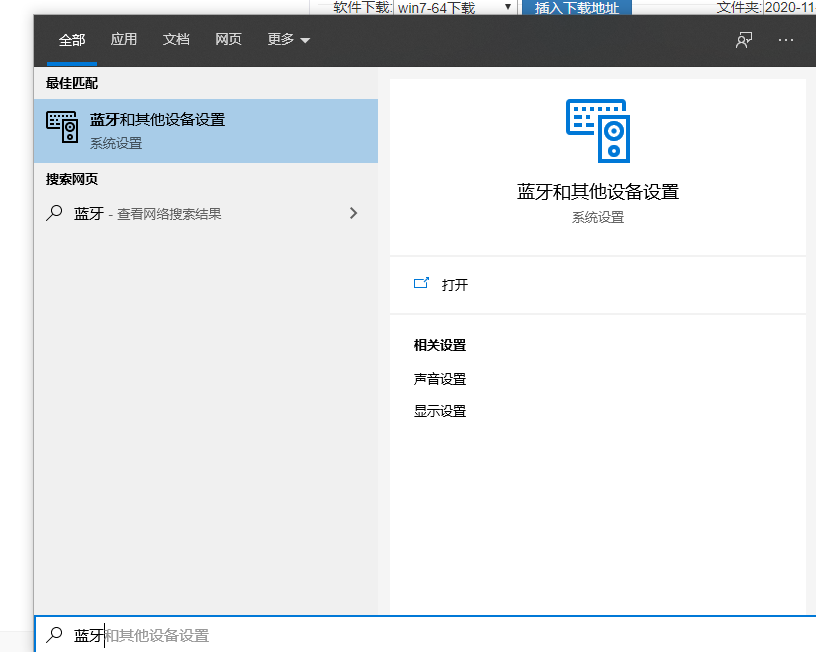Image resolution: width=816 pixels, height=652 pixels.
Task: Select the 网页 filter tab
Action: click(x=228, y=40)
